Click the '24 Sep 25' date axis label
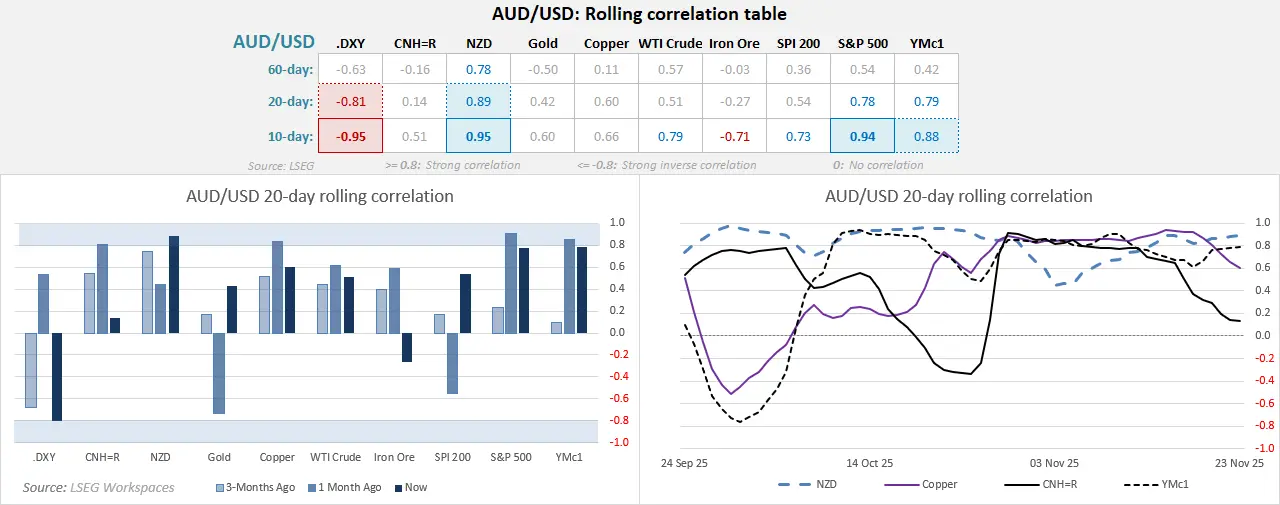 click(686, 463)
